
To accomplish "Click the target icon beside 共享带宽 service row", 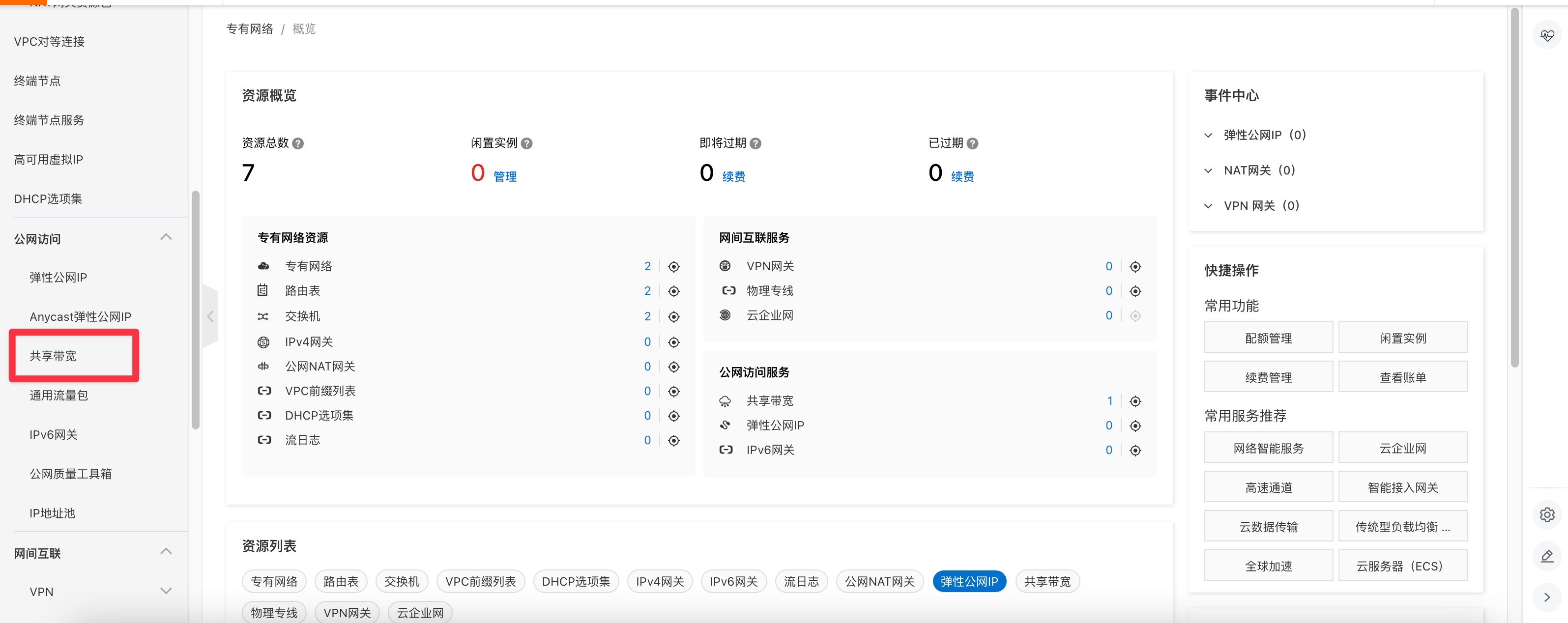I will pyautogui.click(x=1134, y=401).
